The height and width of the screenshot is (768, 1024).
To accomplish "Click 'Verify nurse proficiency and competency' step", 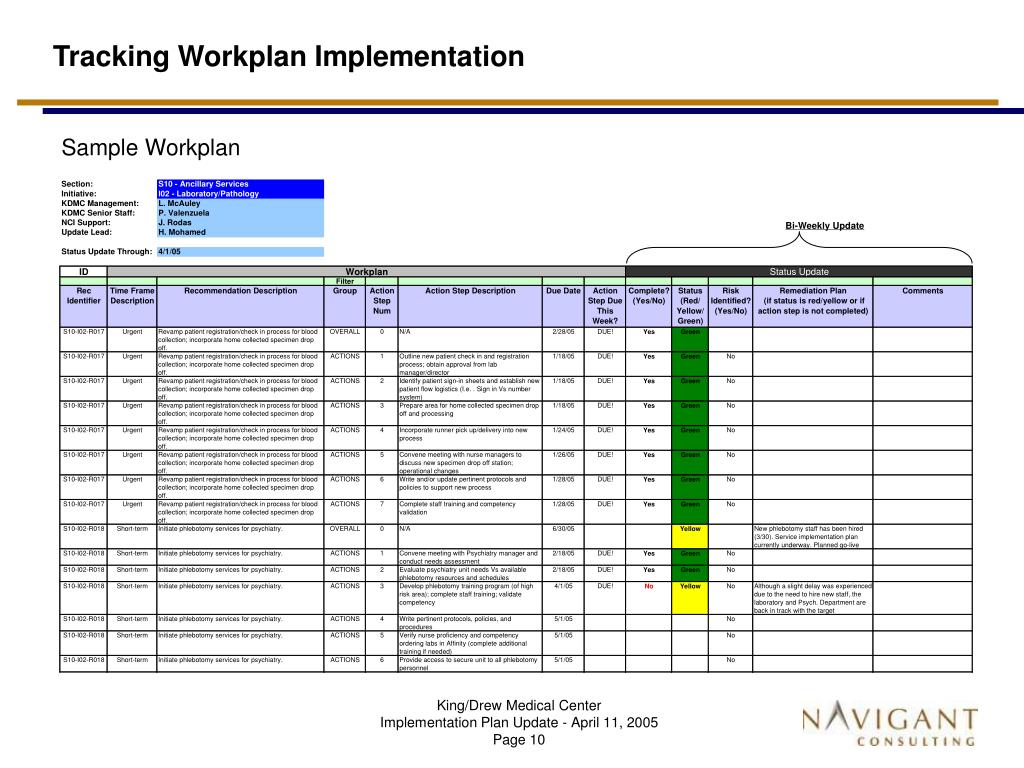I will [x=470, y=643].
